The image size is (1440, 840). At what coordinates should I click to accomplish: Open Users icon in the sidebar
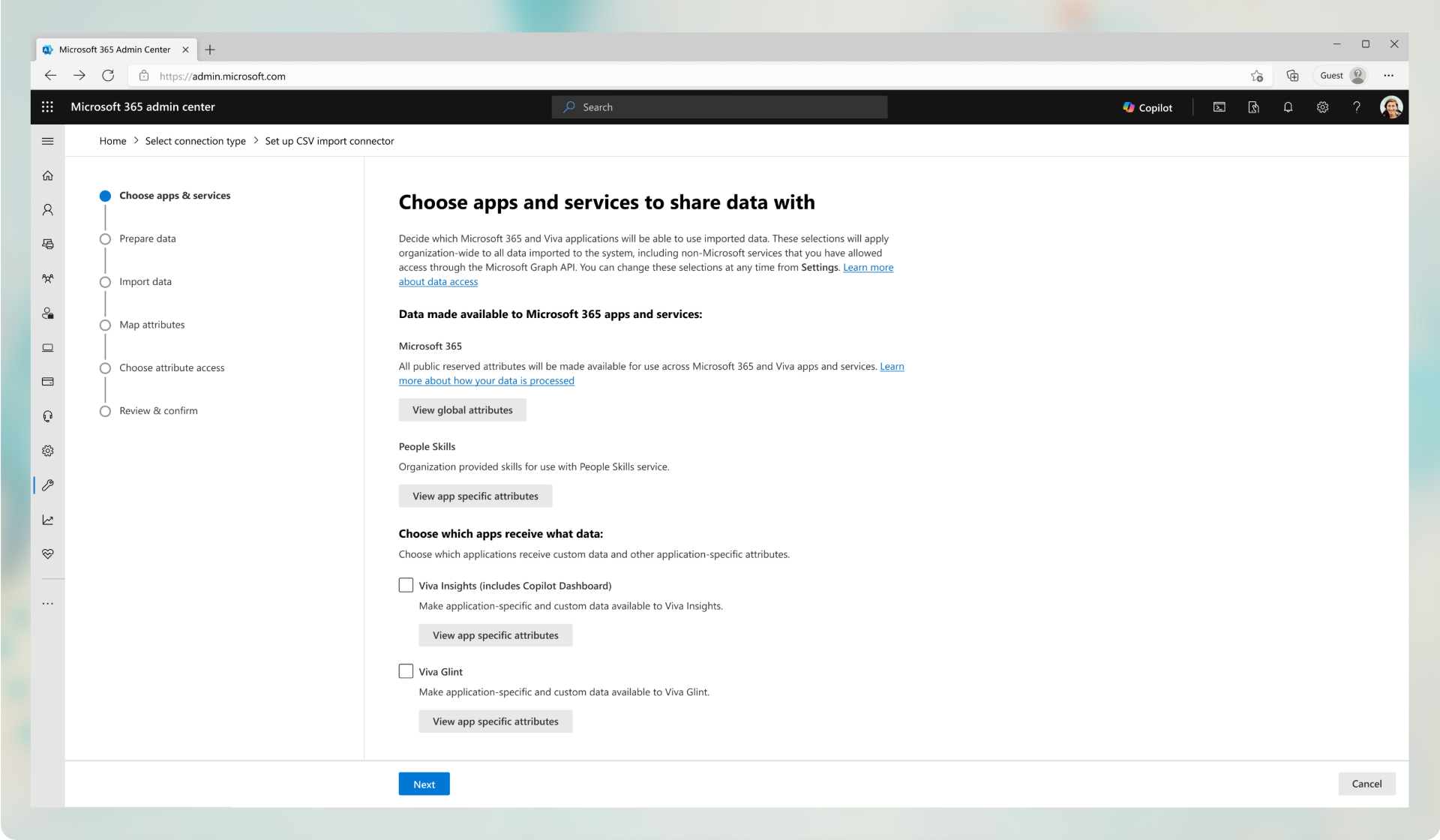click(x=47, y=210)
